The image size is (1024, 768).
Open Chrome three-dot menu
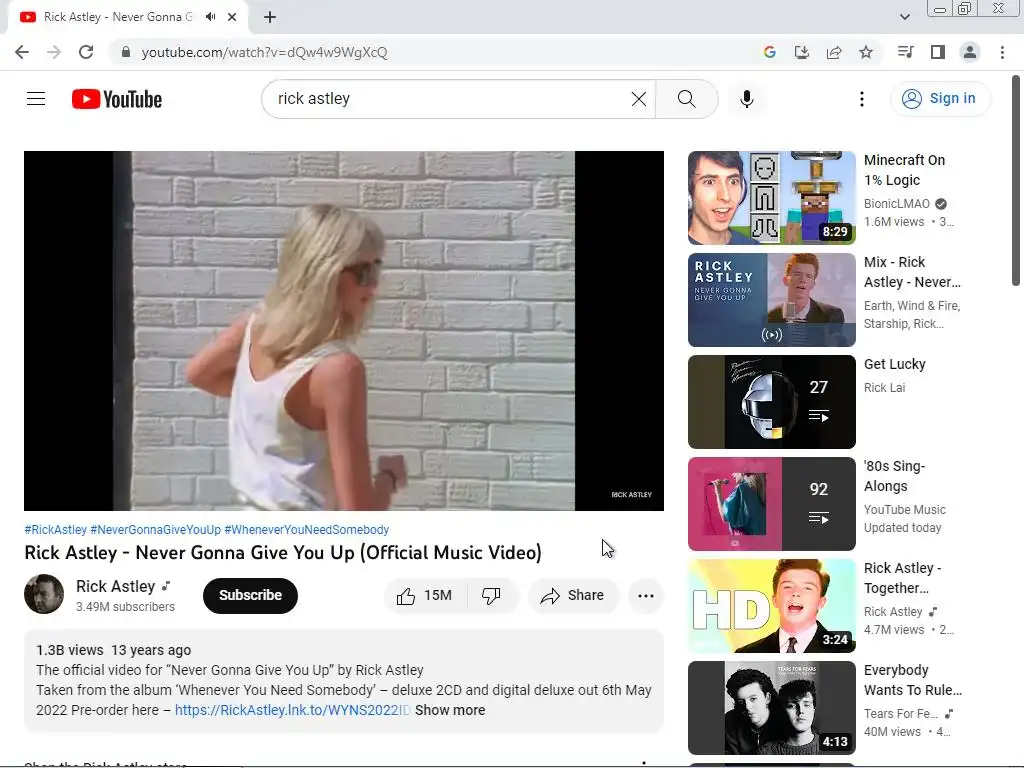1002,52
